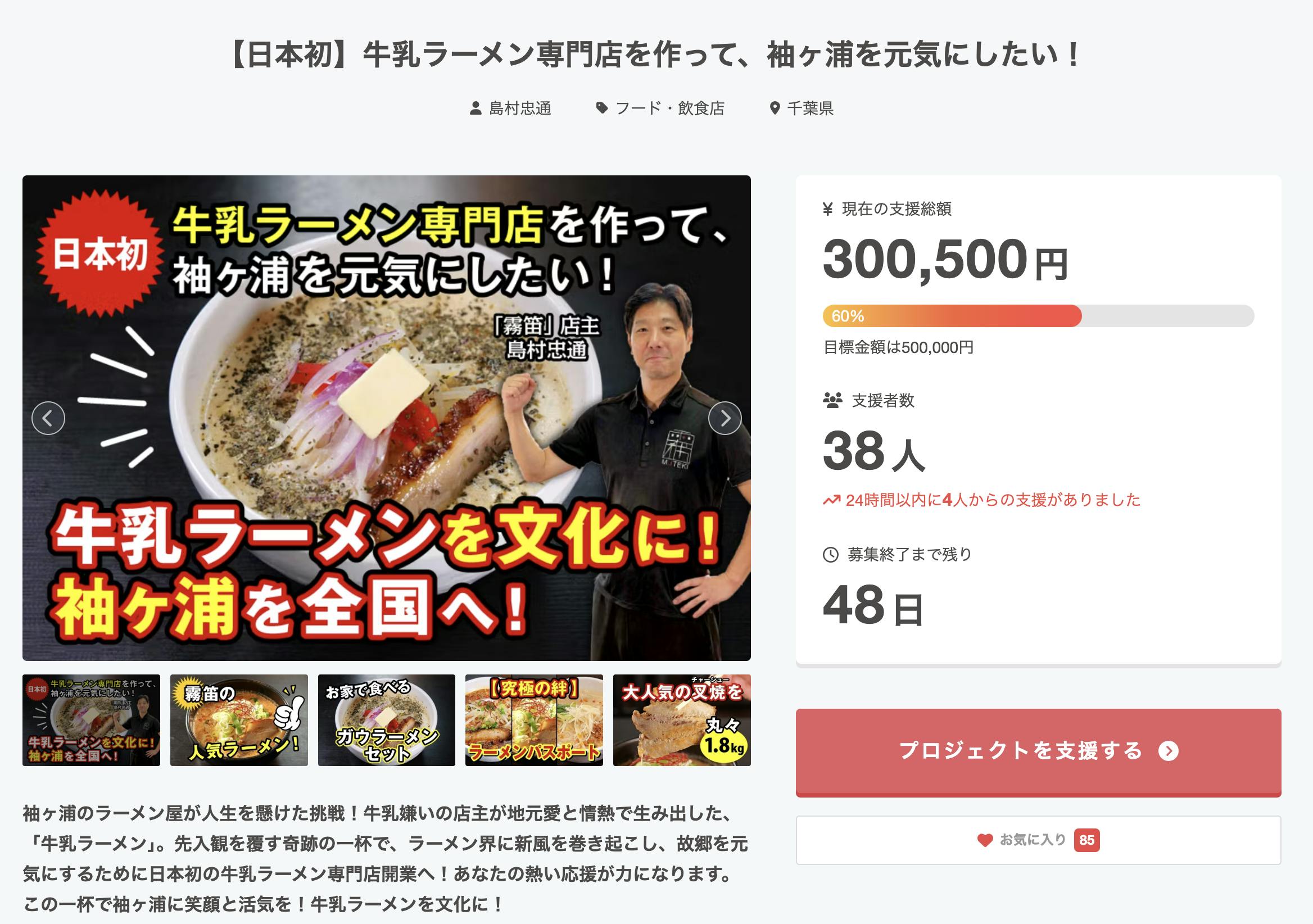Click the yen icon near 現在の支援総額
The height and width of the screenshot is (924, 1313).
[x=827, y=209]
